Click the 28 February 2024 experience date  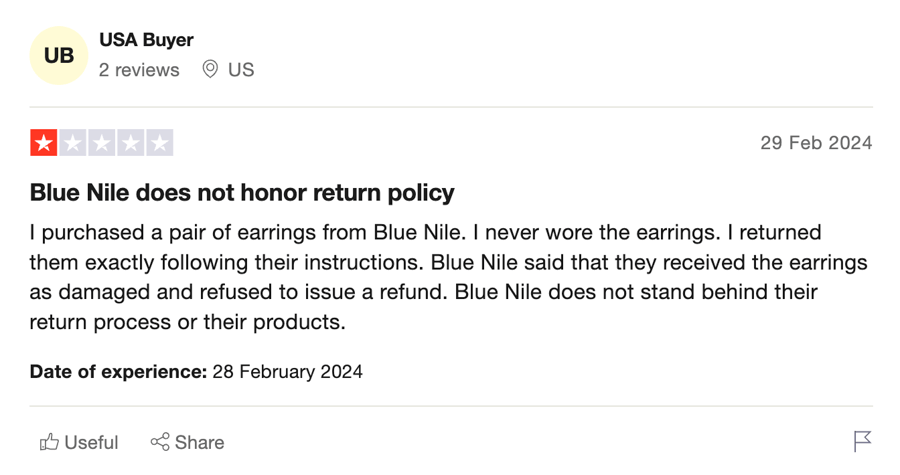[x=288, y=372]
